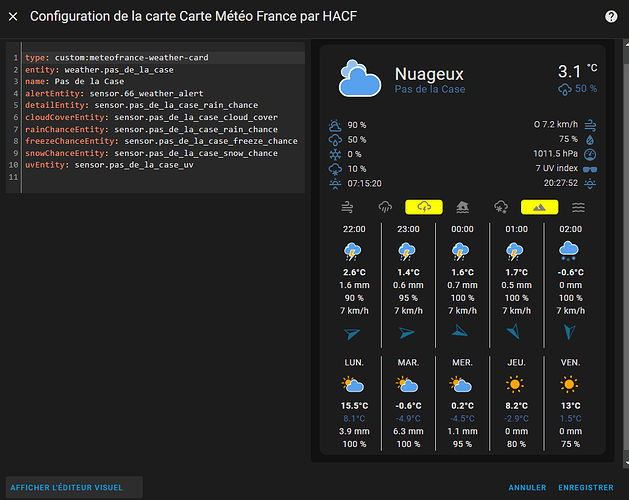Viewport: 629px width, 500px height.
Task: Click the 01:00 thunderstorm forecast icon
Action: pos(515,252)
